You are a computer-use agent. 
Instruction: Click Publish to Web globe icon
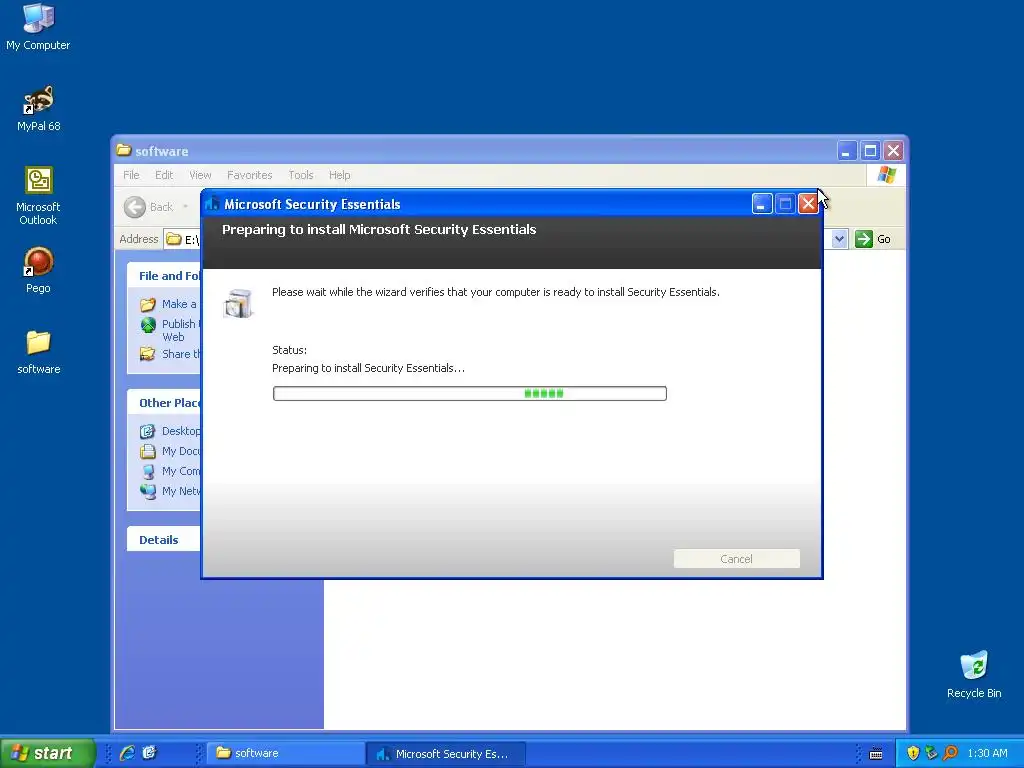148,325
